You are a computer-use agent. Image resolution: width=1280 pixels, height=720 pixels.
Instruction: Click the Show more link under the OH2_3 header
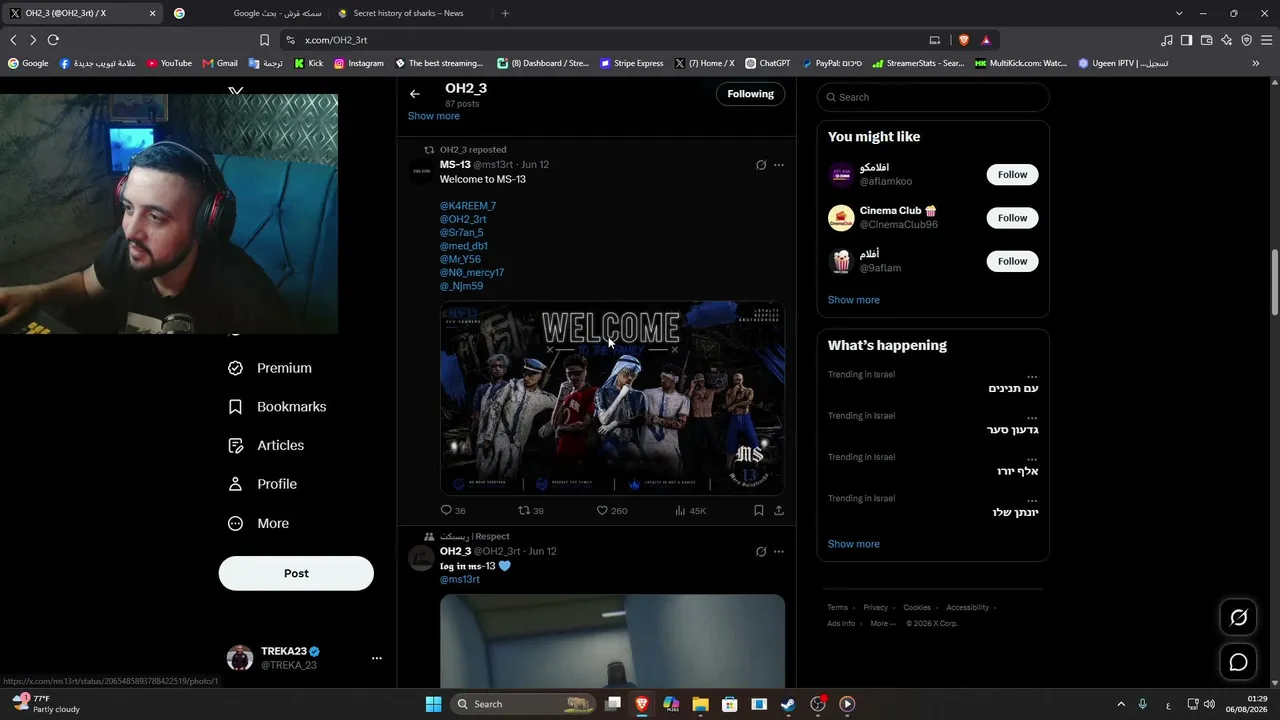click(x=434, y=116)
